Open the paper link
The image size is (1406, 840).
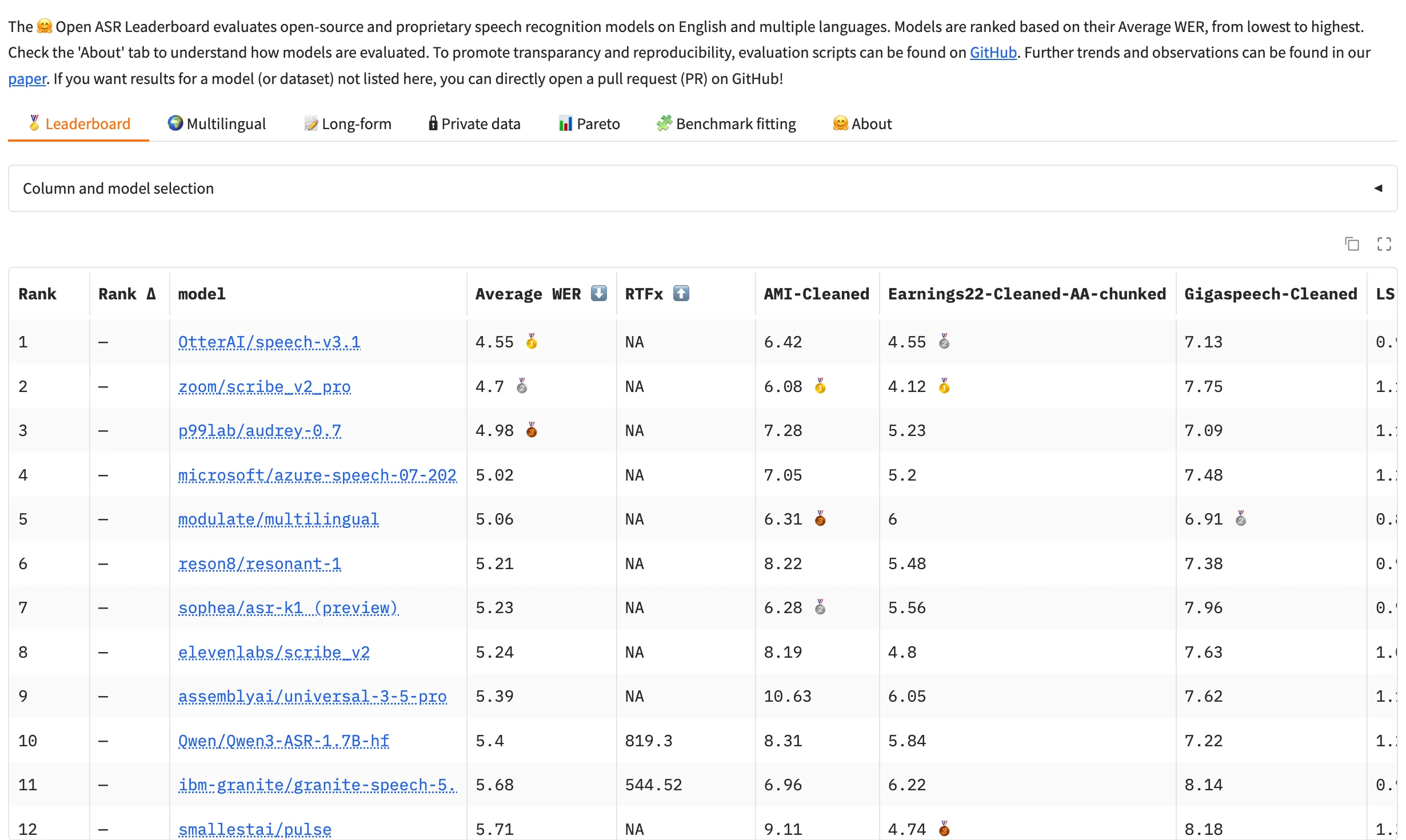coord(27,79)
